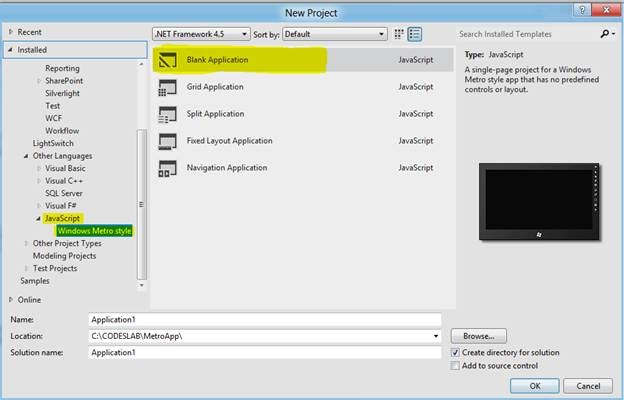The image size is (624, 400).
Task: Click the search magnifier icon
Action: click(604, 34)
